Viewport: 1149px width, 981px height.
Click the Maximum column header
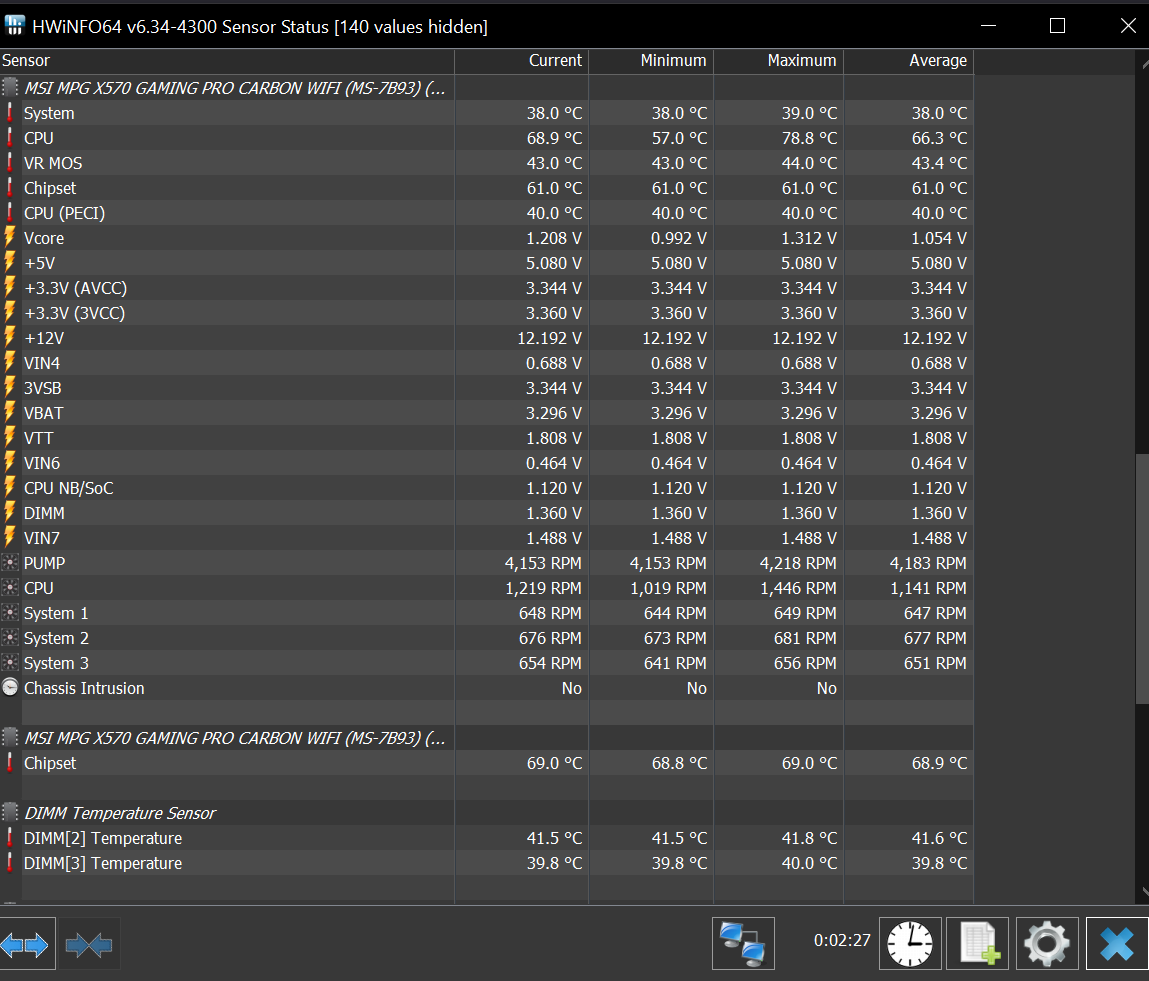click(779, 61)
